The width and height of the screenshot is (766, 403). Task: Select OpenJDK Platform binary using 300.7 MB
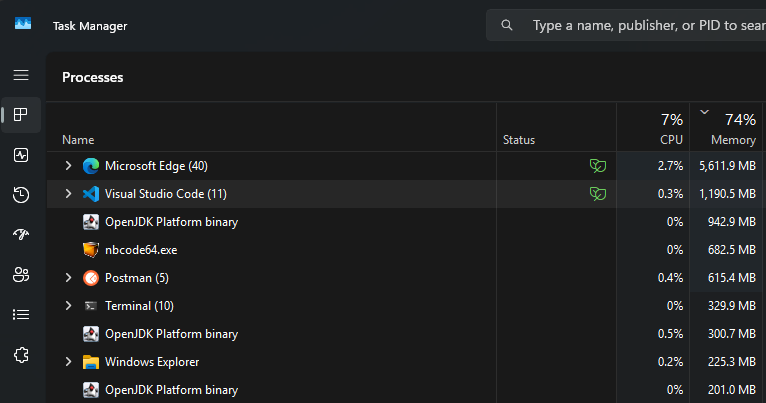click(171, 334)
